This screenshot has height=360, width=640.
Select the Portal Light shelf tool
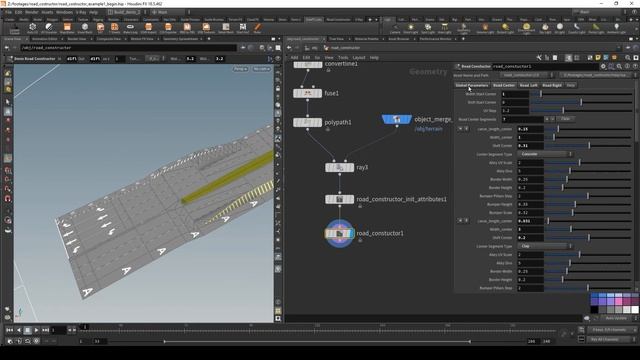point(596,29)
